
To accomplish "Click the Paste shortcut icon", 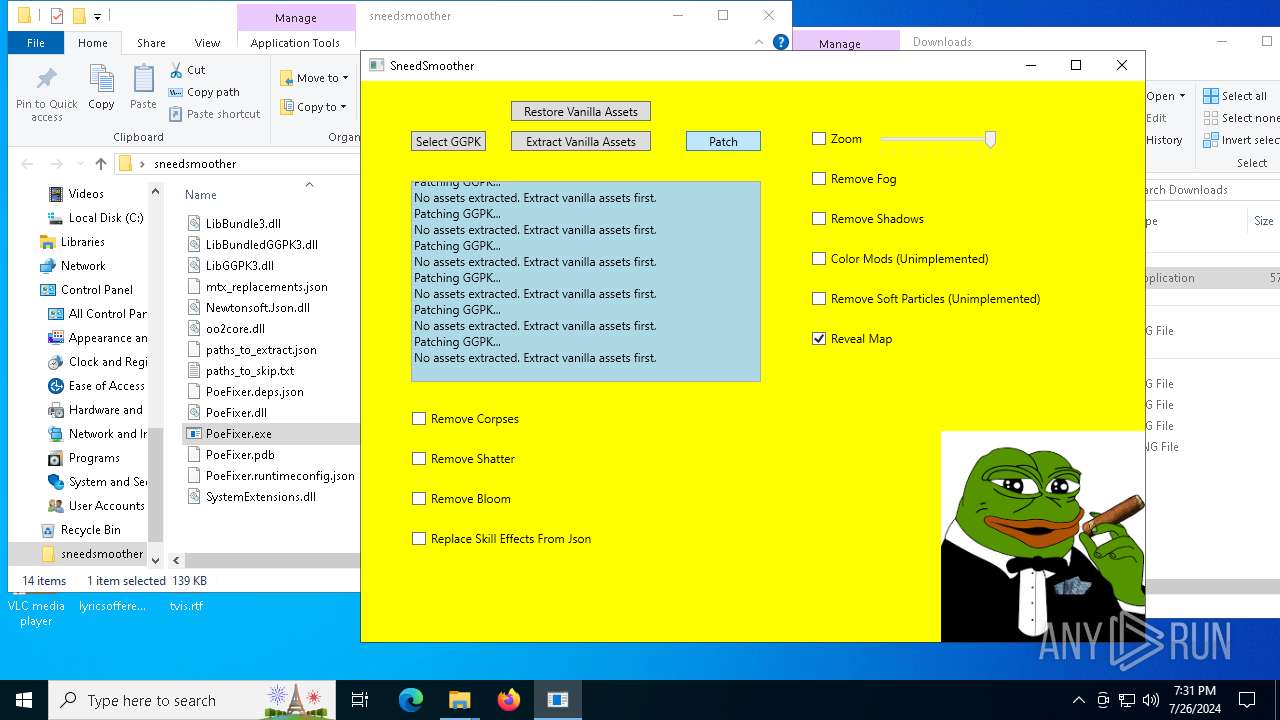I will tap(176, 114).
